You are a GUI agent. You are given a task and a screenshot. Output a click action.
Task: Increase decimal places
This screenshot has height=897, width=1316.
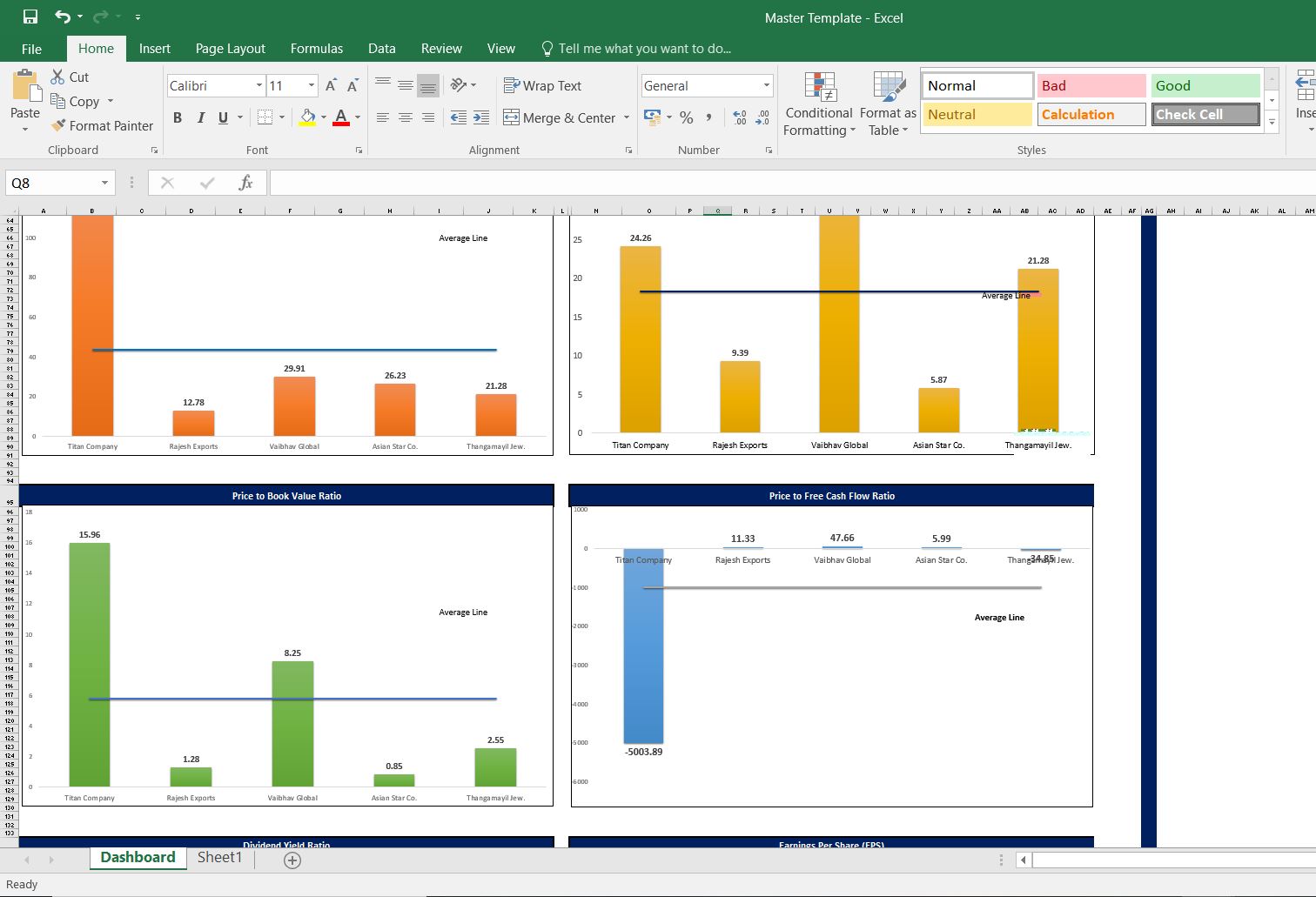coord(740,117)
